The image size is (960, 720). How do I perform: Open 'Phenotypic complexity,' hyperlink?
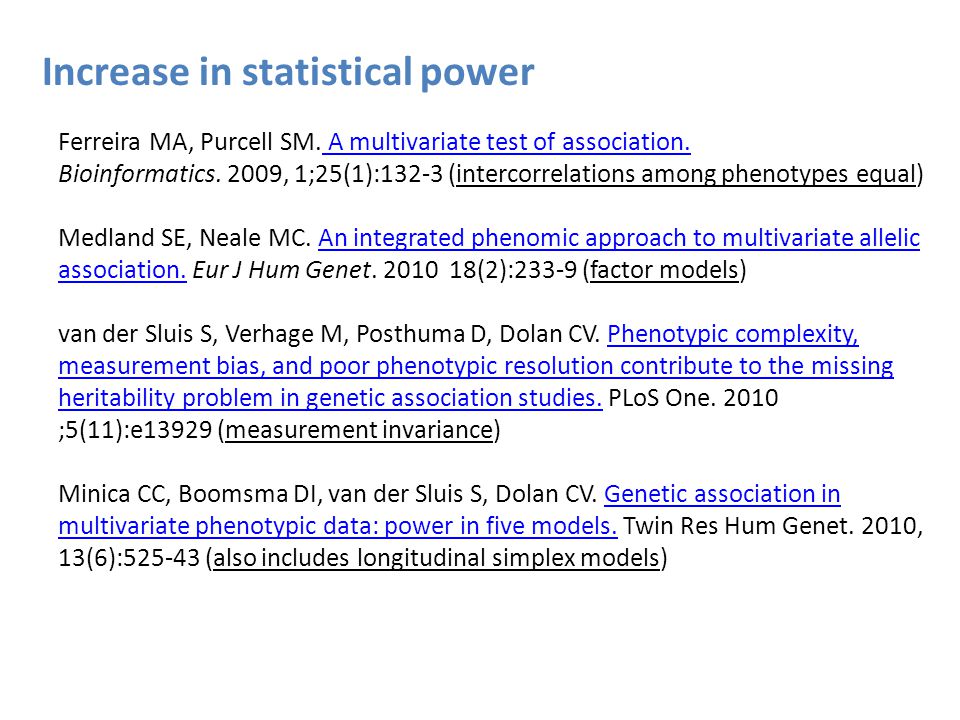[x=733, y=334]
